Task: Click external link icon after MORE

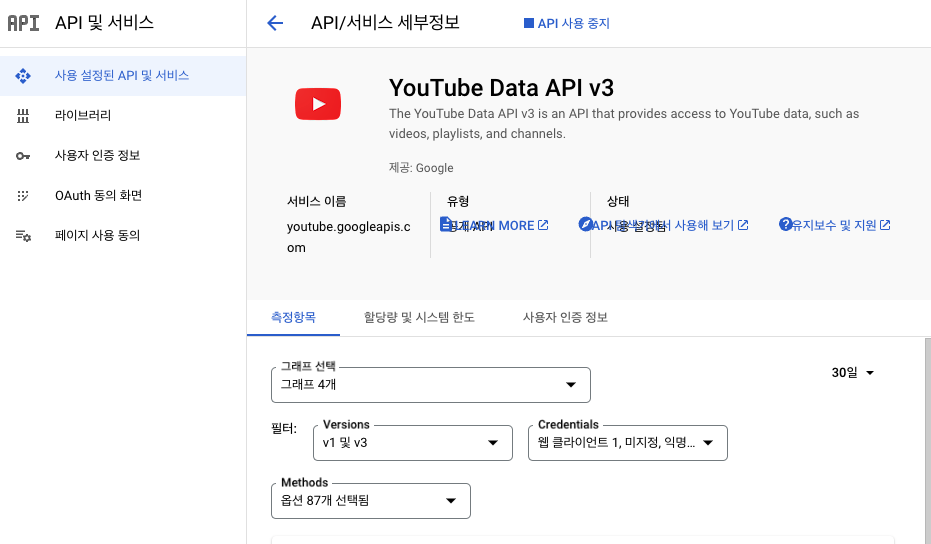Action: pos(543,225)
